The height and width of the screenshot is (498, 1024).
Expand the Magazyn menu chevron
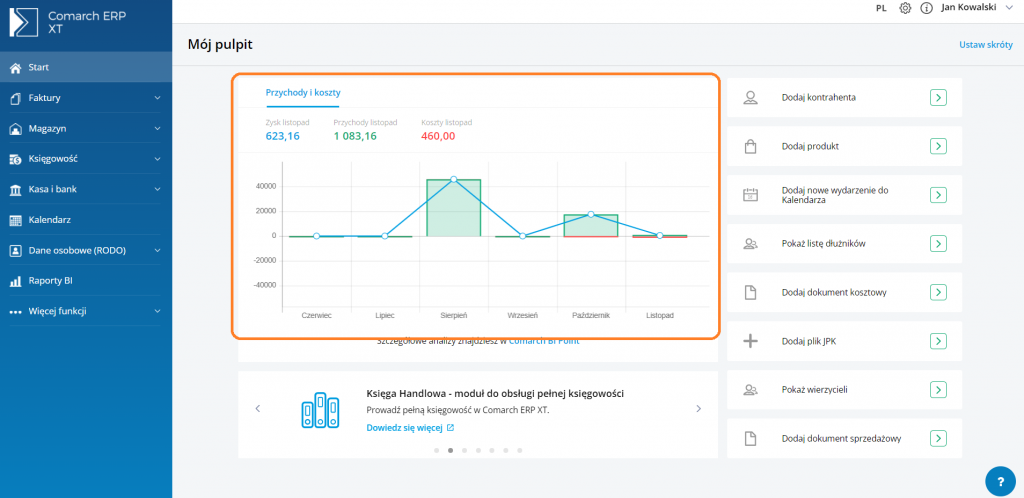(157, 129)
